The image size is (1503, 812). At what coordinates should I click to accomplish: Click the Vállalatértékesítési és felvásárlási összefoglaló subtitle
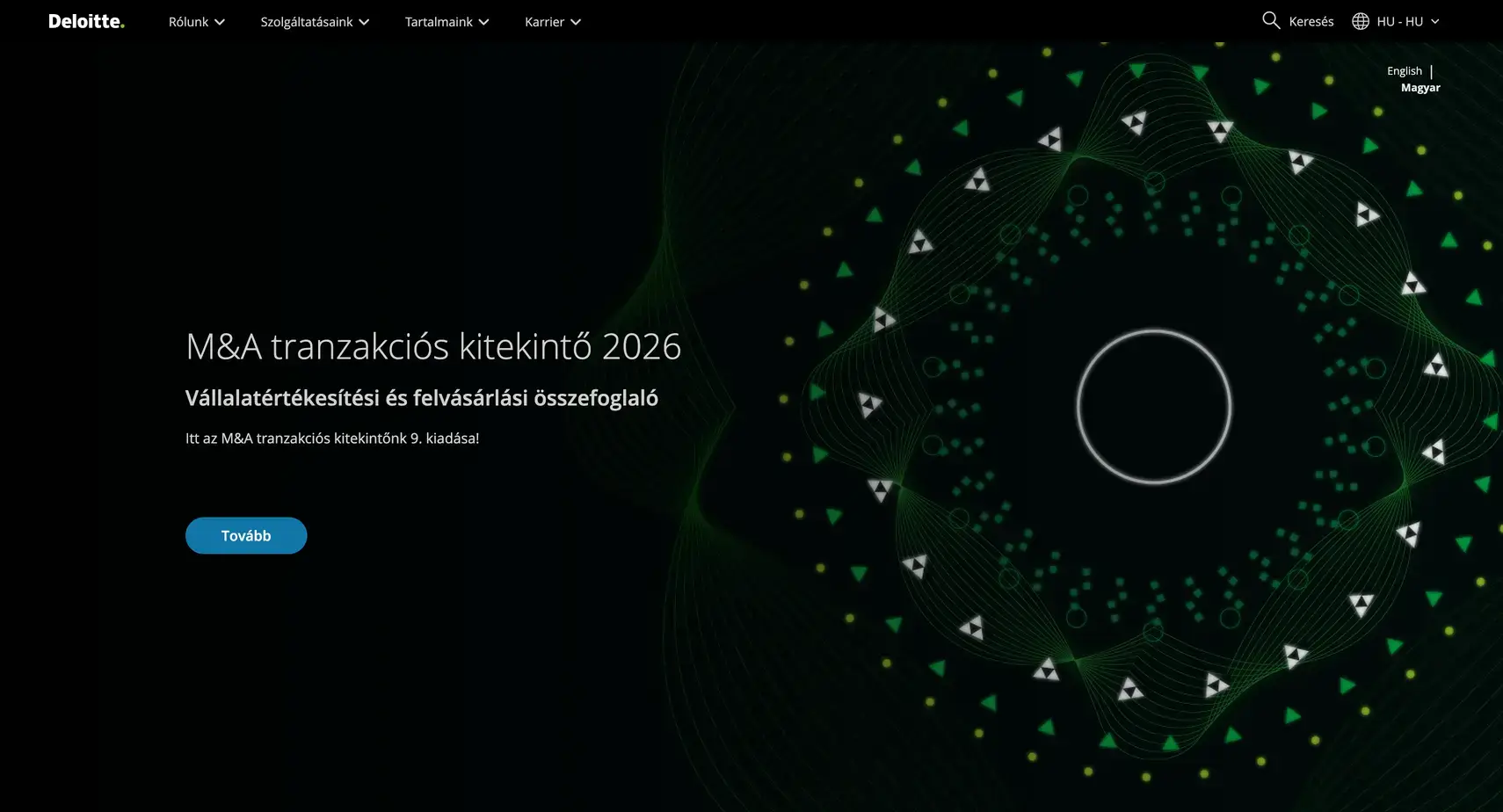[x=422, y=398]
